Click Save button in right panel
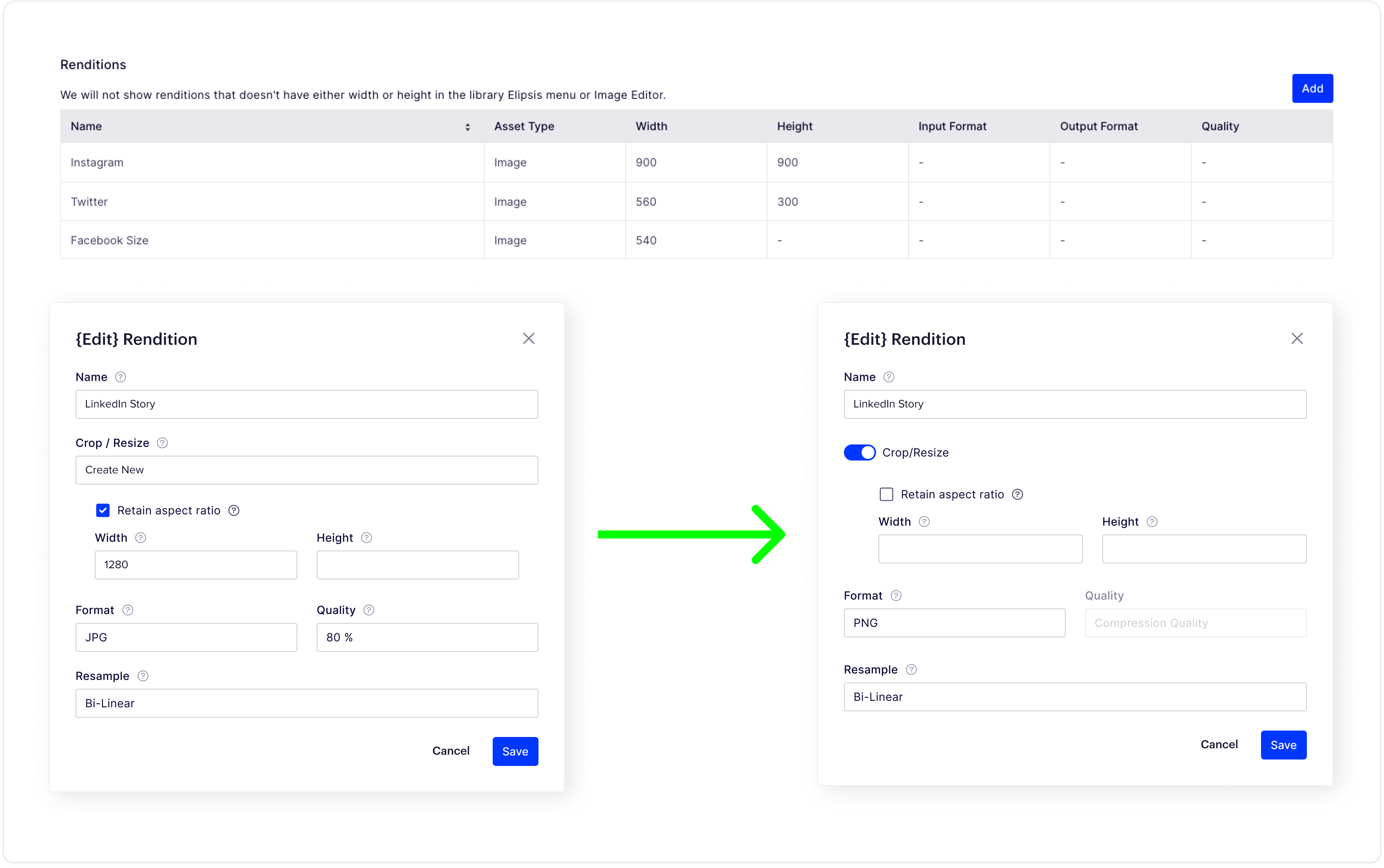 coord(1283,744)
